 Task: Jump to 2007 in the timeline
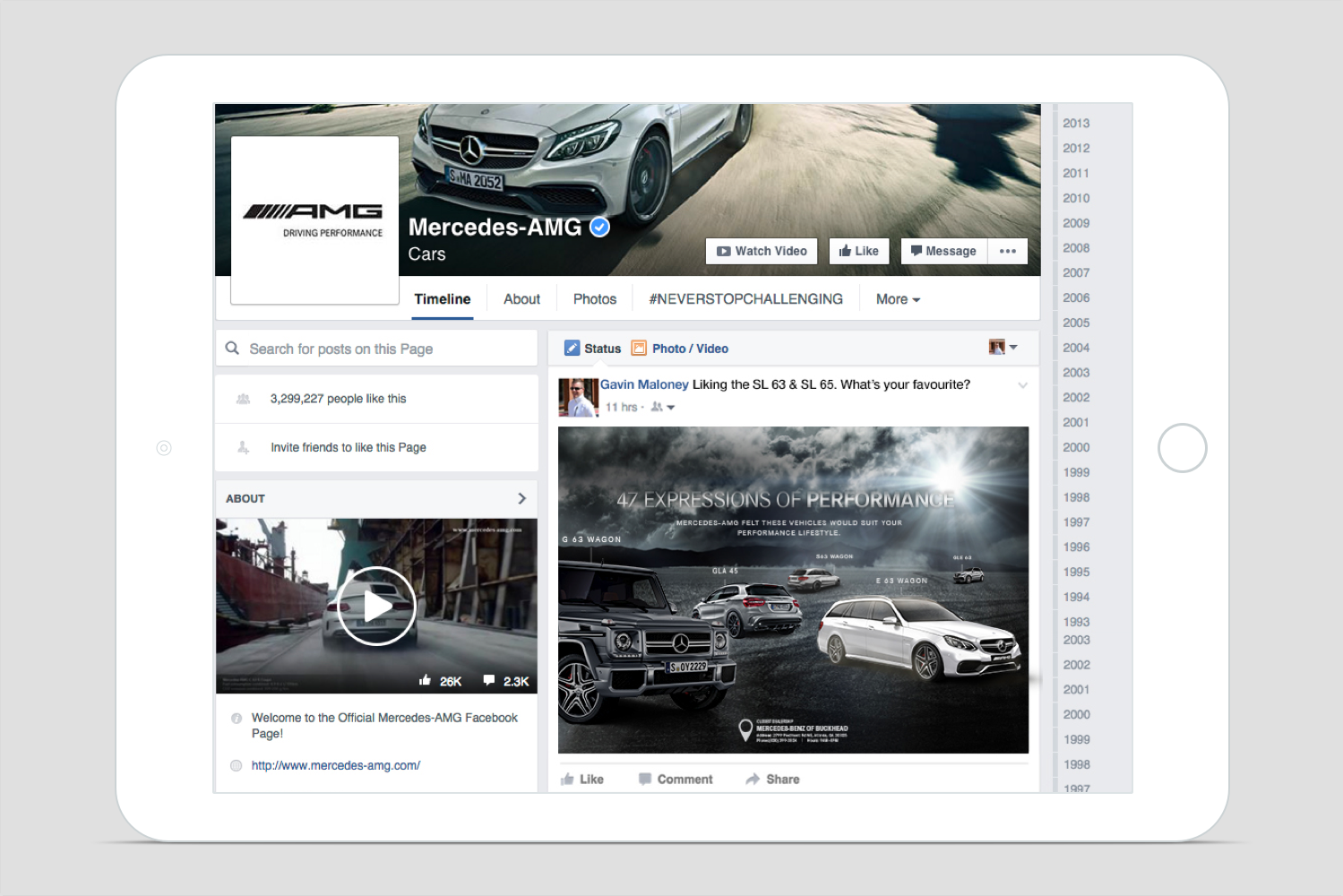tap(1076, 273)
